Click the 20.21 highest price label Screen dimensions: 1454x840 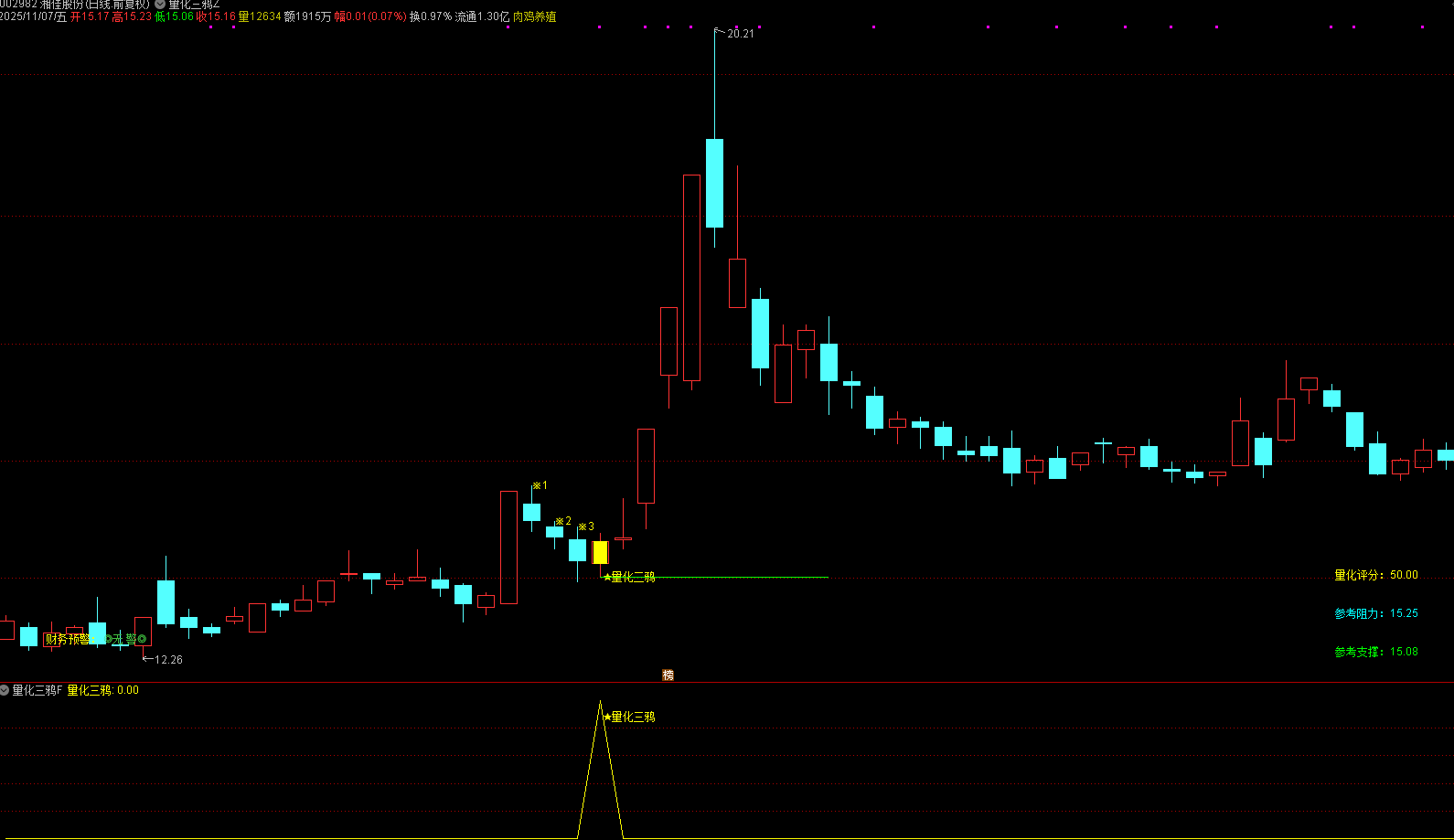[x=741, y=34]
